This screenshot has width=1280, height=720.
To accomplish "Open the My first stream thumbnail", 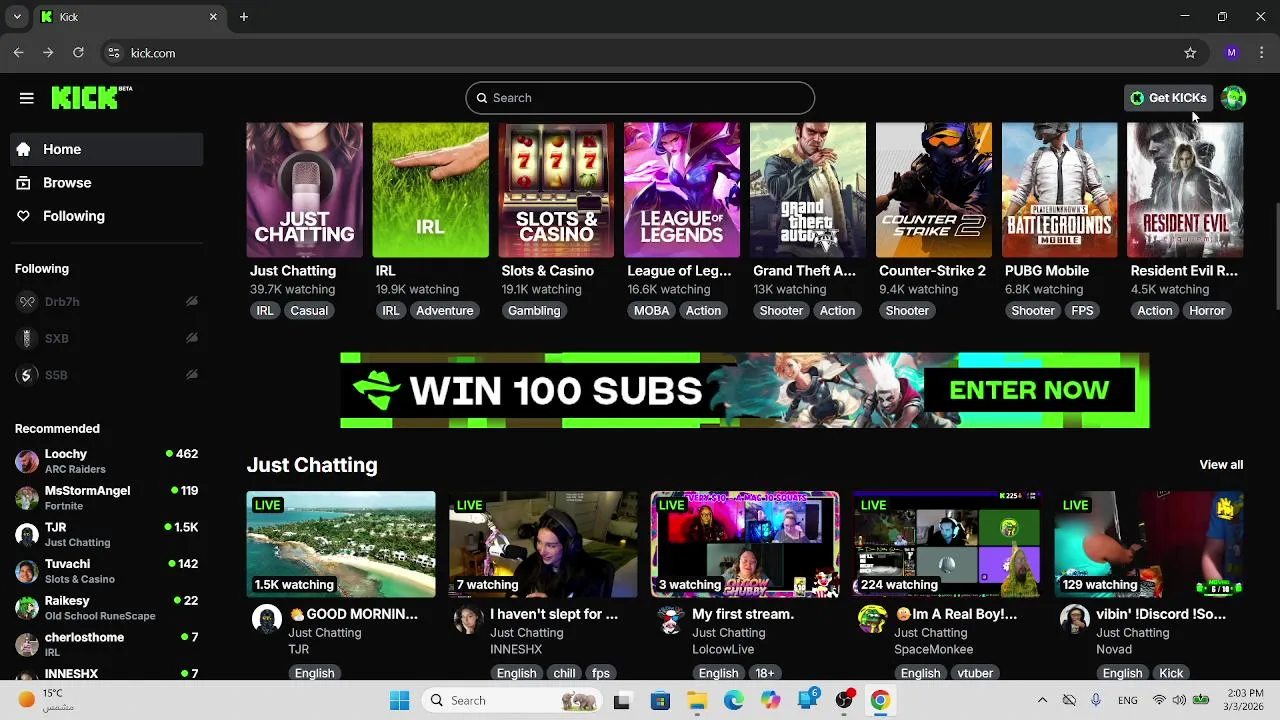I will coord(745,544).
